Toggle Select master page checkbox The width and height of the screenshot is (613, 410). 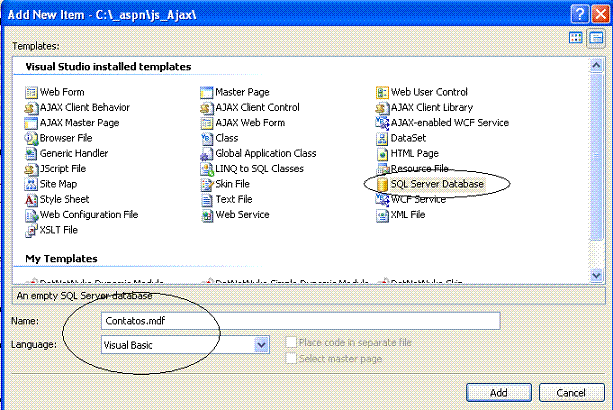coord(292,359)
